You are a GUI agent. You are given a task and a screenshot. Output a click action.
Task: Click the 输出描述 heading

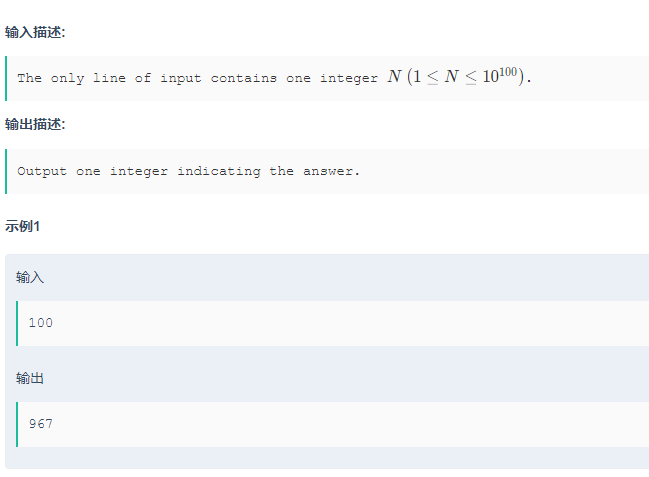pos(35,124)
